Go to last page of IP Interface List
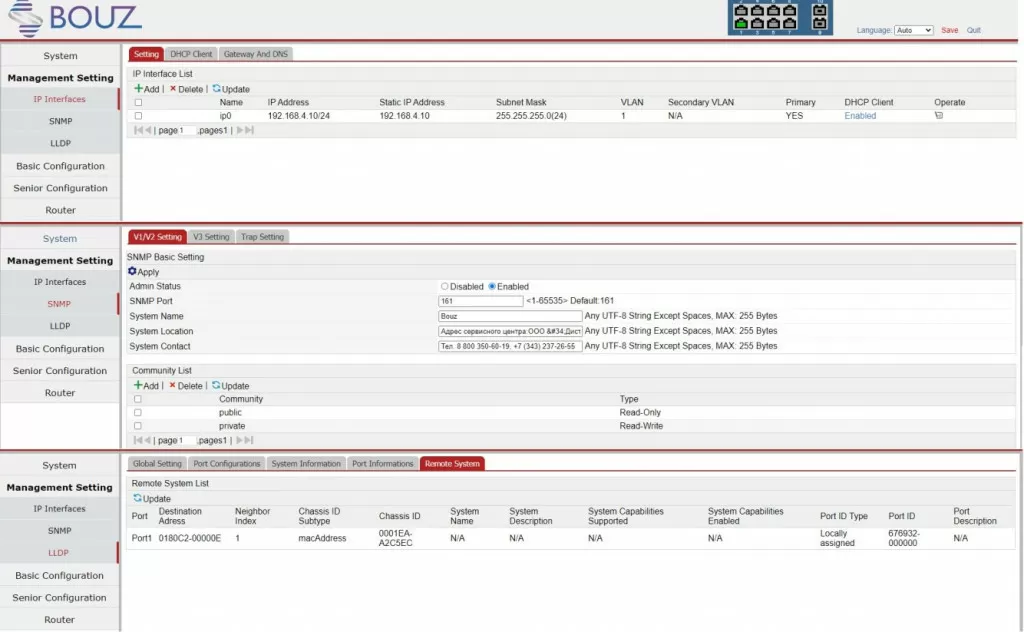 click(249, 130)
